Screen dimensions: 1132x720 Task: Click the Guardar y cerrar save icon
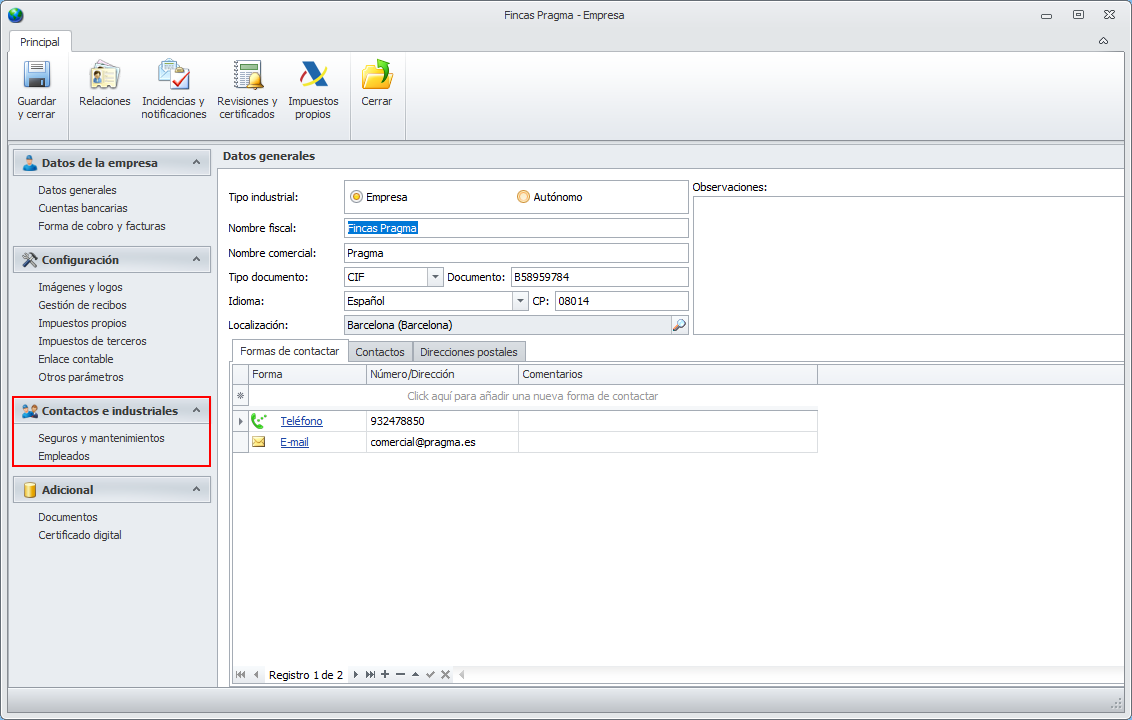pyautogui.click(x=37, y=76)
